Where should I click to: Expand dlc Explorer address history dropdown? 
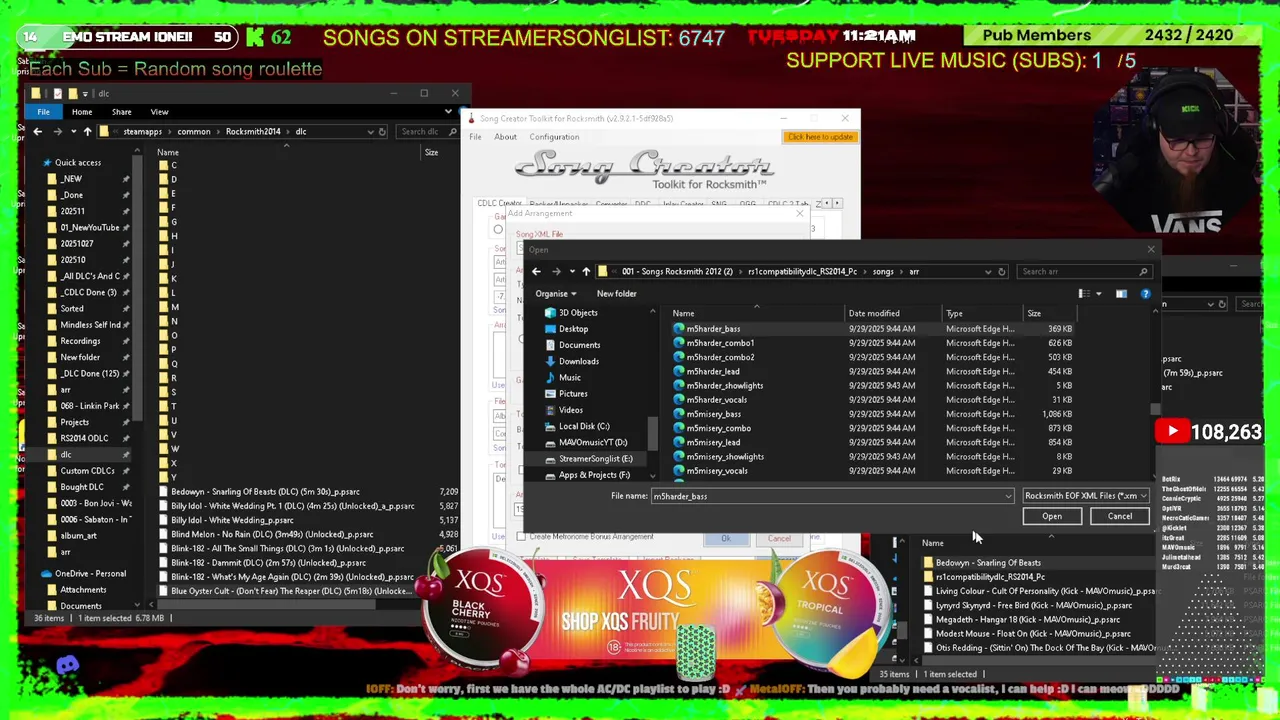(370, 131)
